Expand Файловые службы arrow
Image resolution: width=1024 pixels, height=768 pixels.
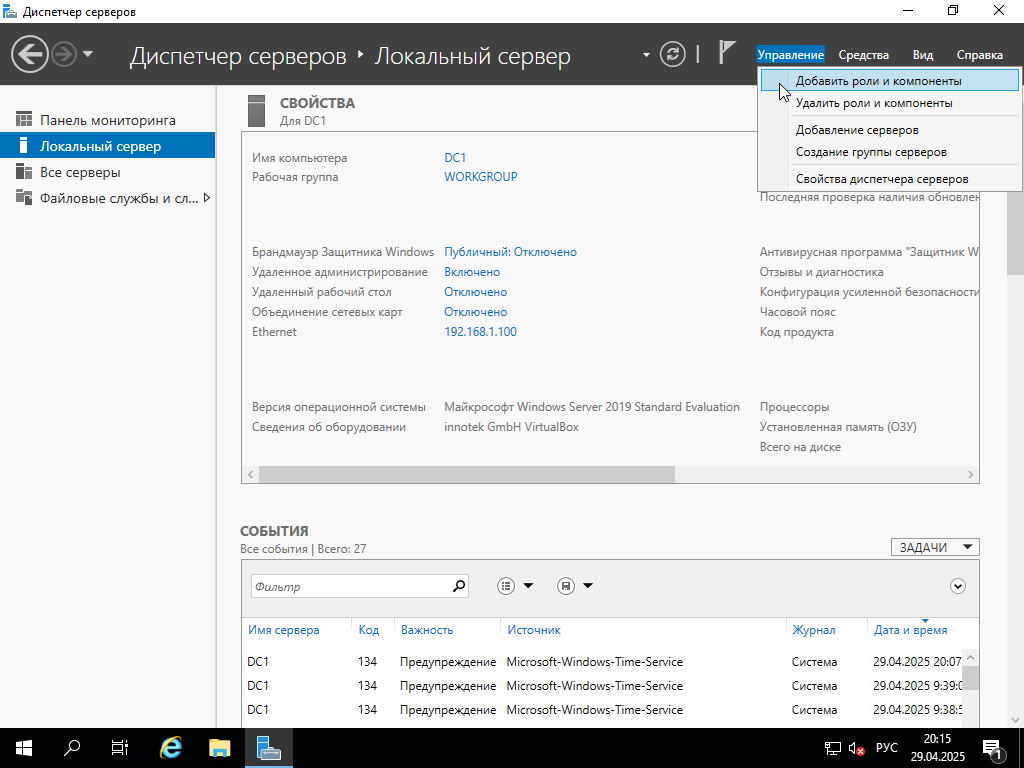[206, 198]
